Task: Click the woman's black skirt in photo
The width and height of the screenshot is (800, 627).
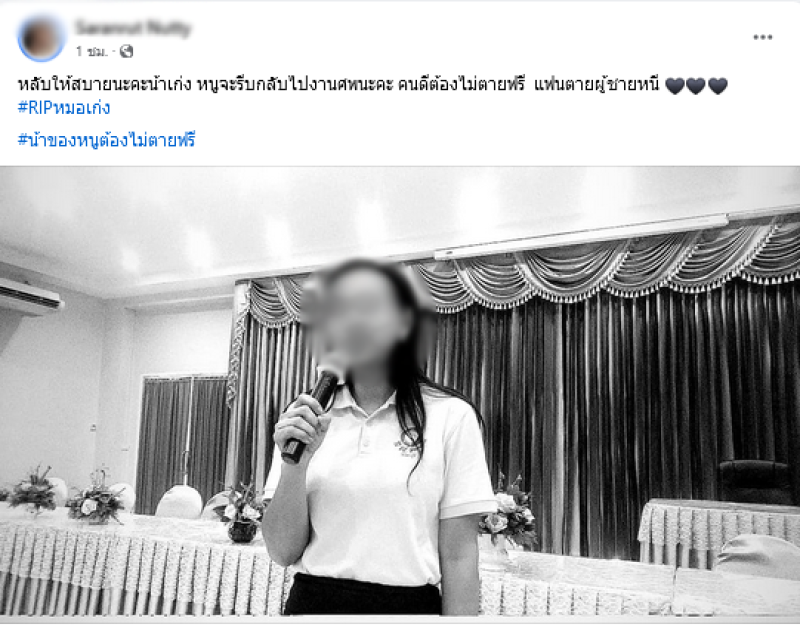Action: tap(363, 595)
